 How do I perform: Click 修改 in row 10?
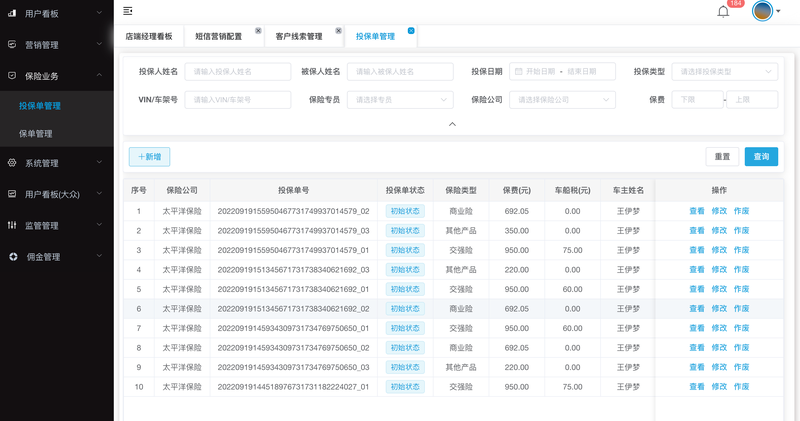719,386
